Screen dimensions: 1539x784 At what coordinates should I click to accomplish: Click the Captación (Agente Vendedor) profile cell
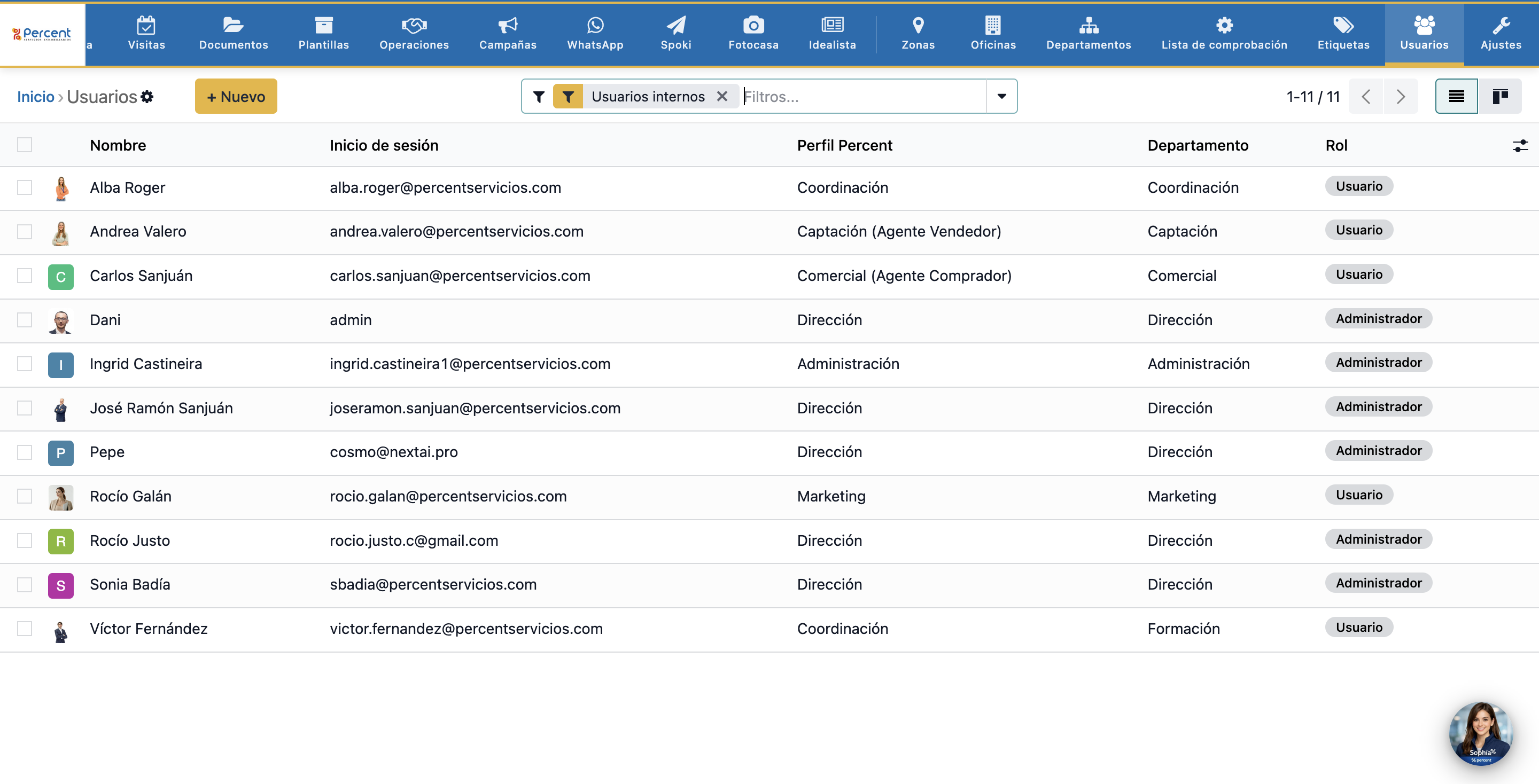click(898, 231)
